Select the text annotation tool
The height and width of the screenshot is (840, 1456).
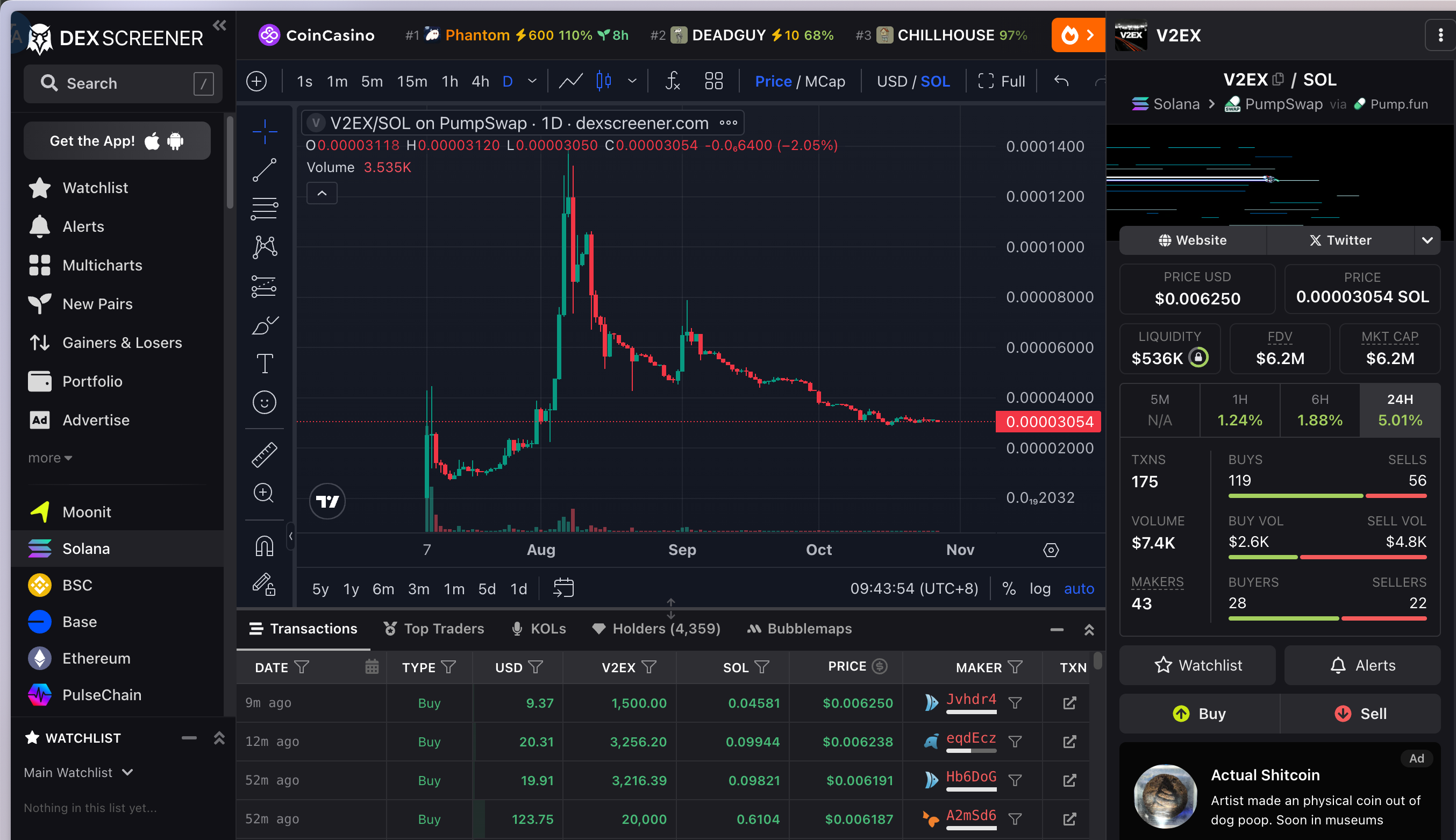(x=265, y=364)
